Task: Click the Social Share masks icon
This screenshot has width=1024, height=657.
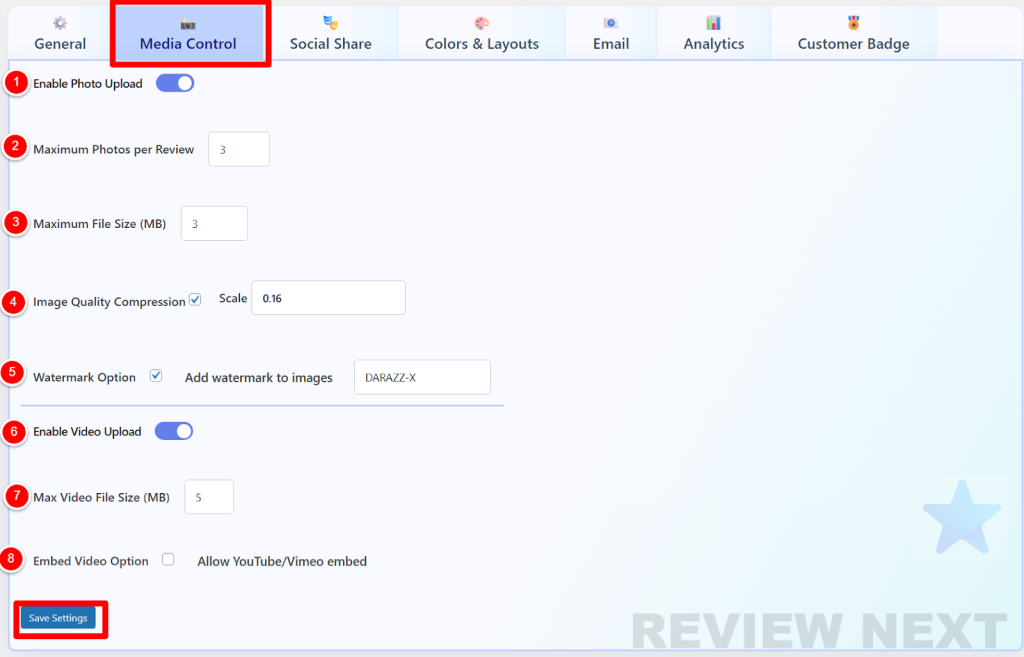Action: pos(330,22)
